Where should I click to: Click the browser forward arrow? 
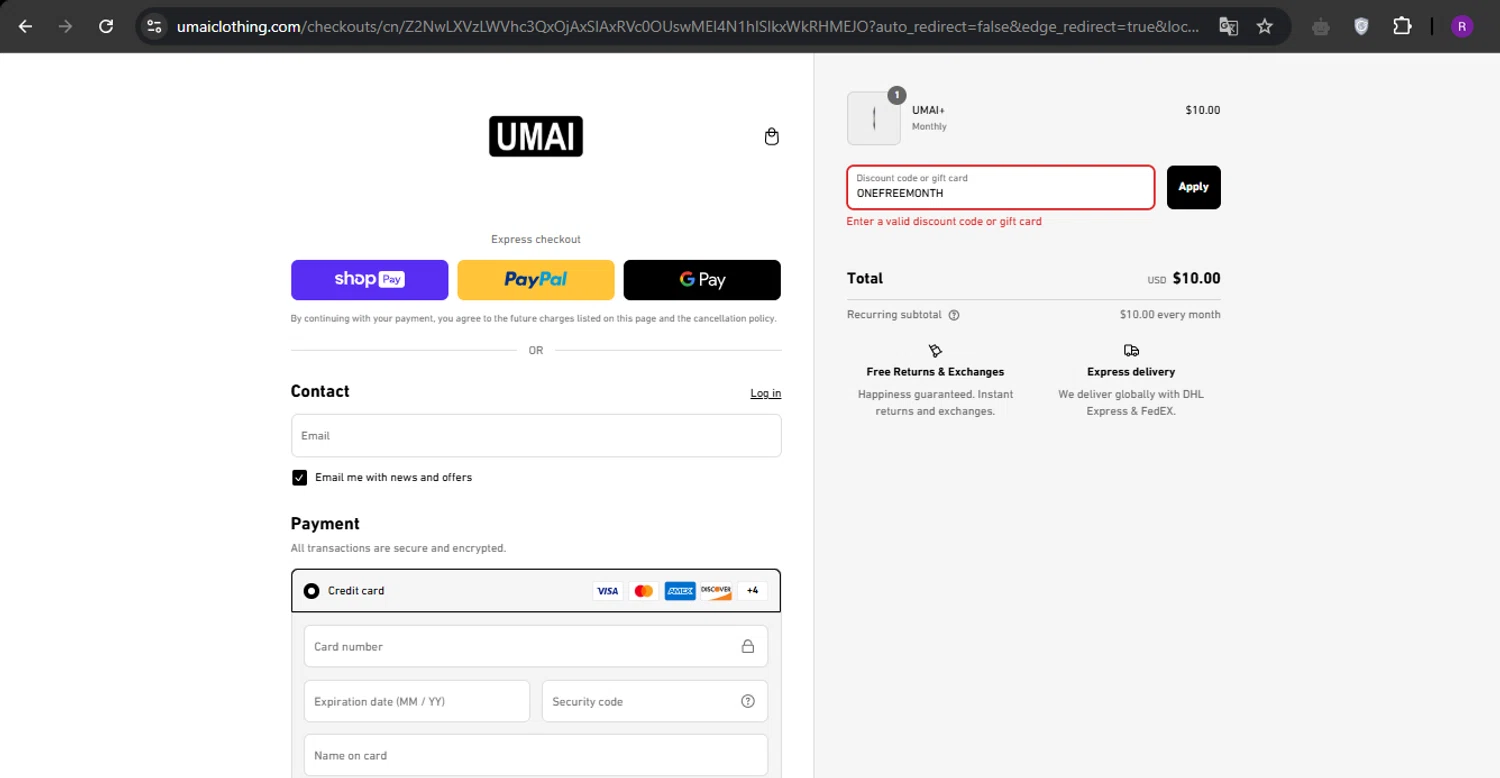[x=66, y=27]
